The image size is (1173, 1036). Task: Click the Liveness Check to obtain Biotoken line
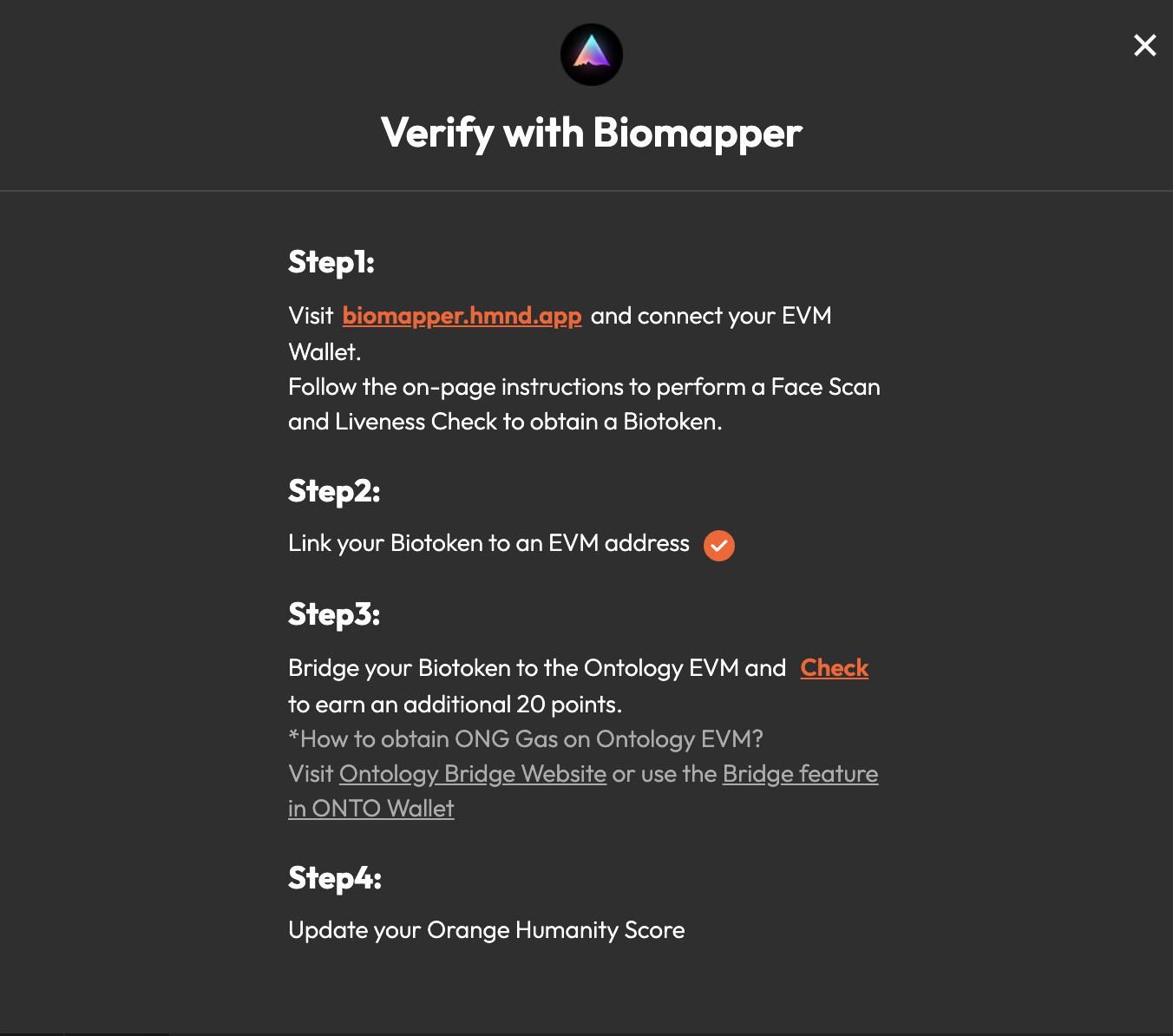505,422
